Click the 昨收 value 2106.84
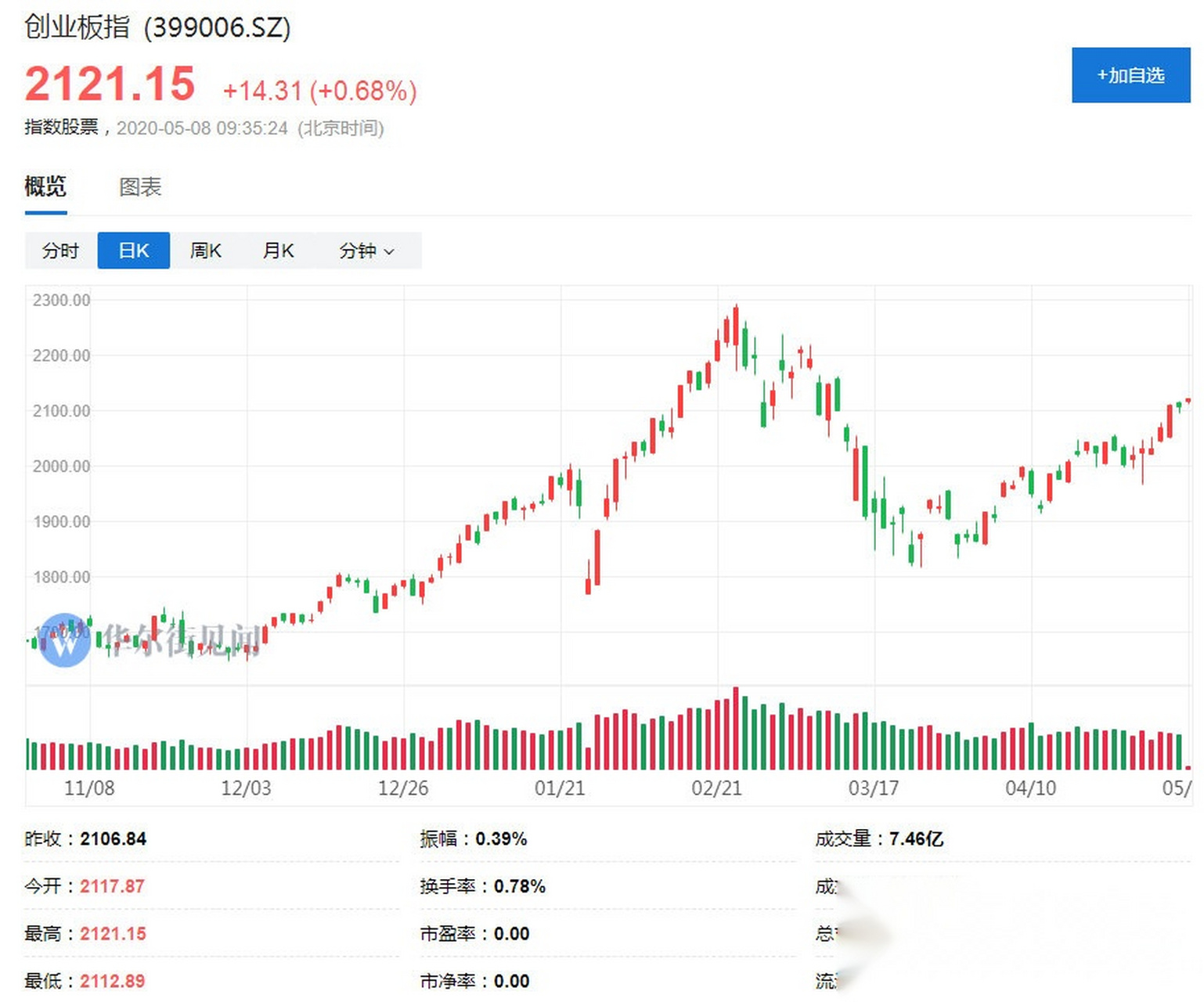Screen dimensions: 1204x1002 (x=114, y=839)
